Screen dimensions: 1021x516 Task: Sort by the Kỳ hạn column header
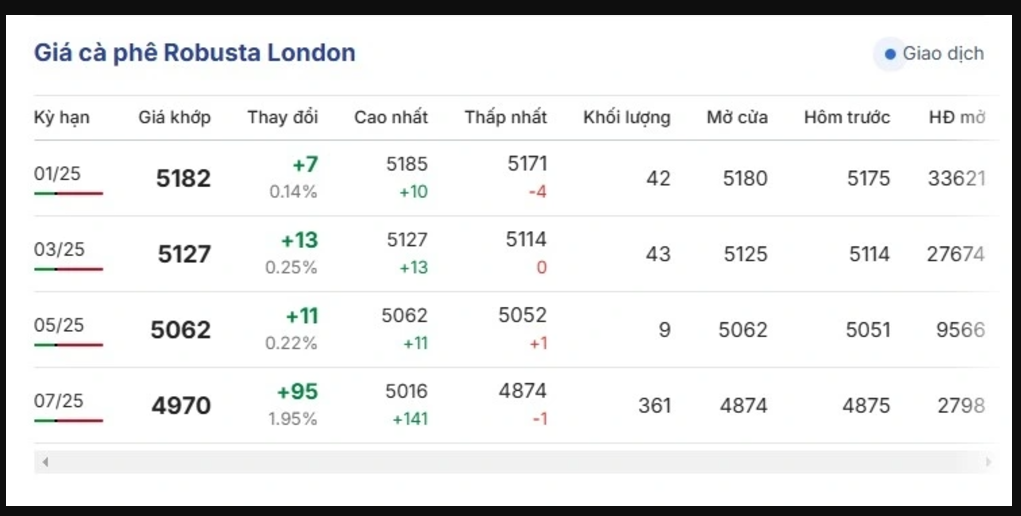click(62, 117)
